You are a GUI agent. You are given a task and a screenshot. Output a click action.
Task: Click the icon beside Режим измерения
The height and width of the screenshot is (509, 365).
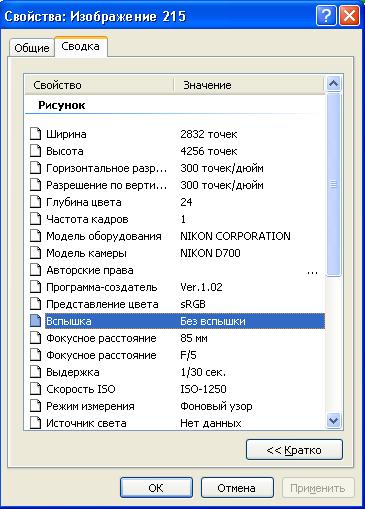pyautogui.click(x=36, y=406)
